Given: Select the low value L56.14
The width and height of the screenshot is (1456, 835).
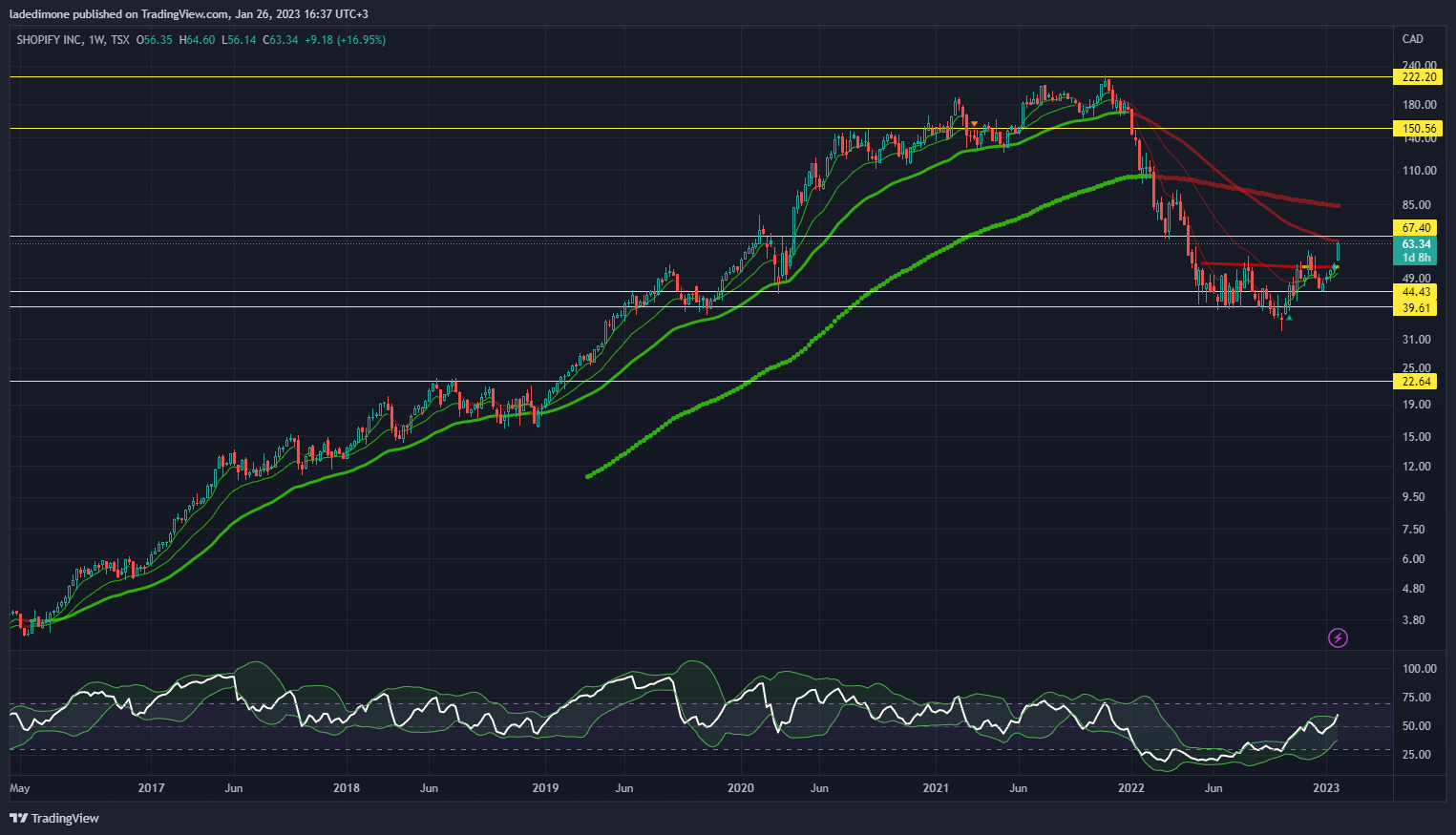Looking at the screenshot, I should pos(239,40).
